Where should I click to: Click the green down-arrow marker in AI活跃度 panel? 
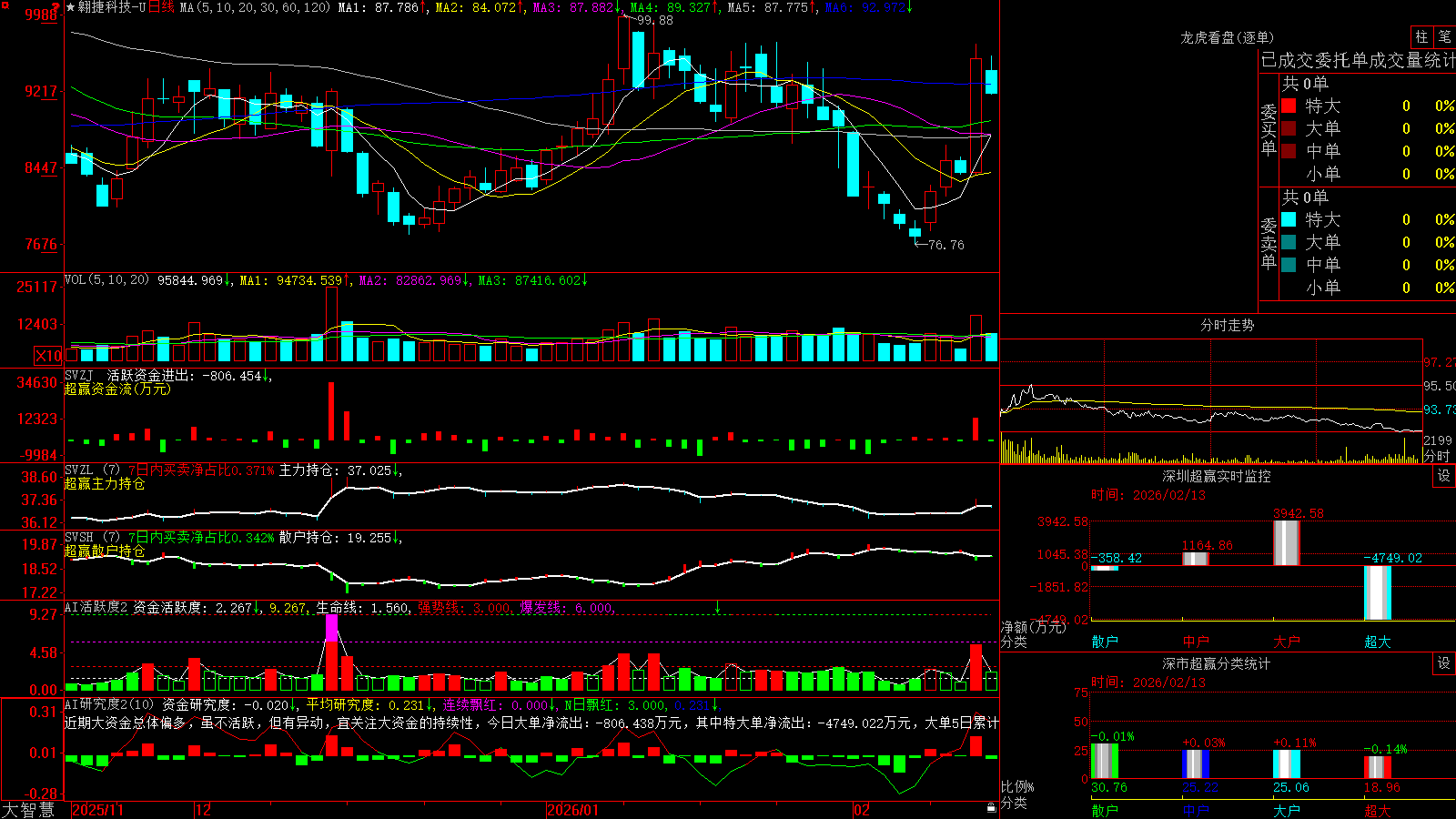(717, 607)
